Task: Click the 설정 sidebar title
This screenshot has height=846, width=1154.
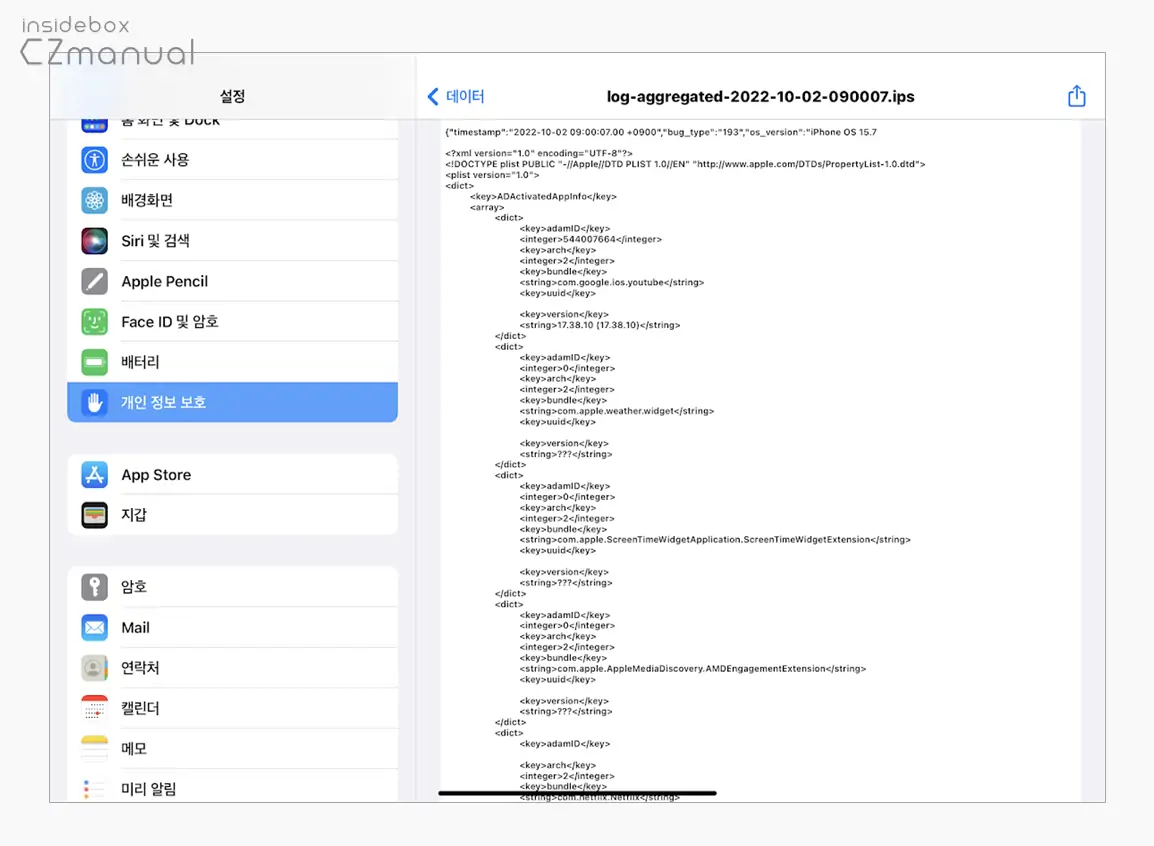Action: point(233,96)
